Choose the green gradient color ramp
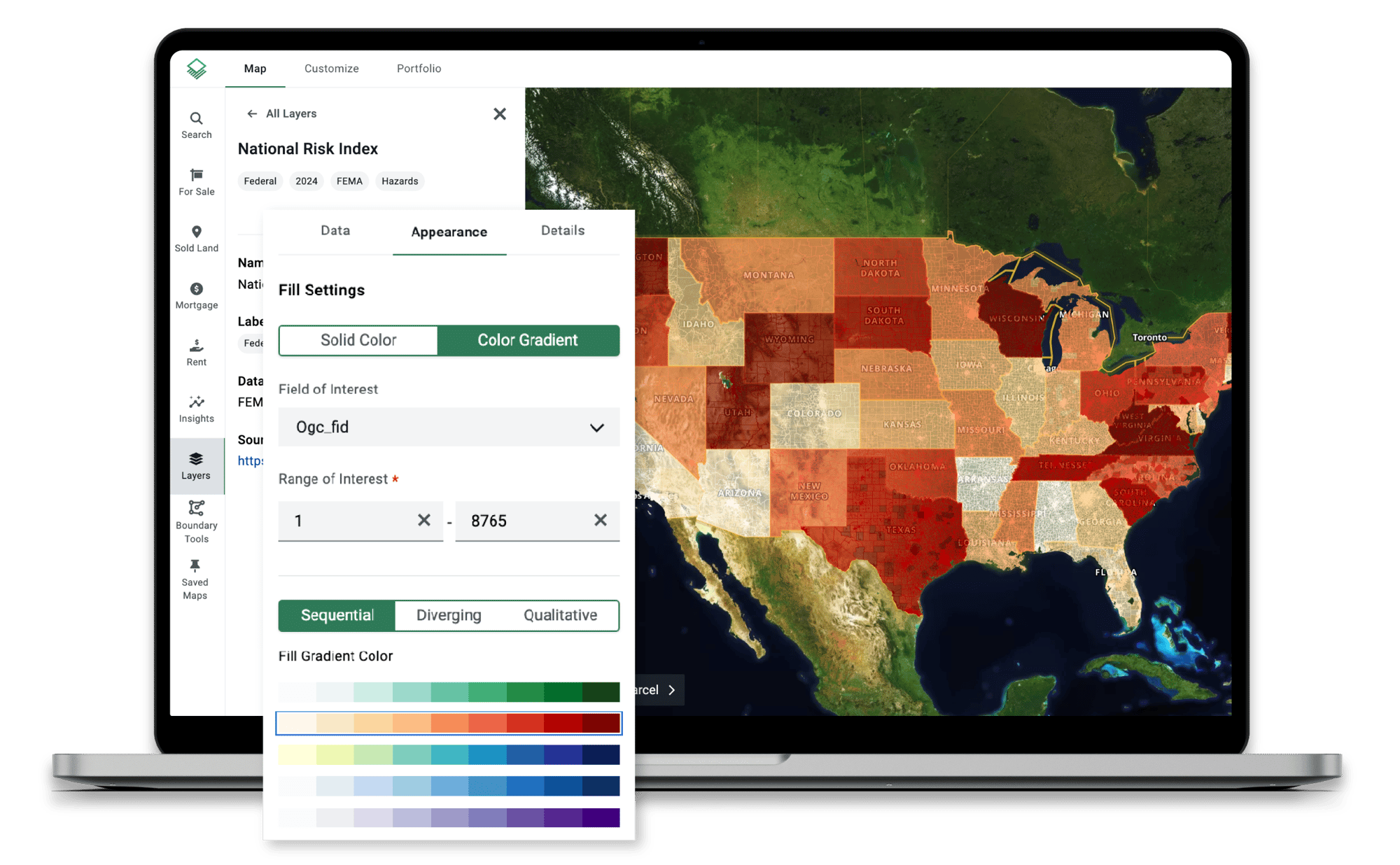Screen dimensions: 1400x865 tap(449, 692)
